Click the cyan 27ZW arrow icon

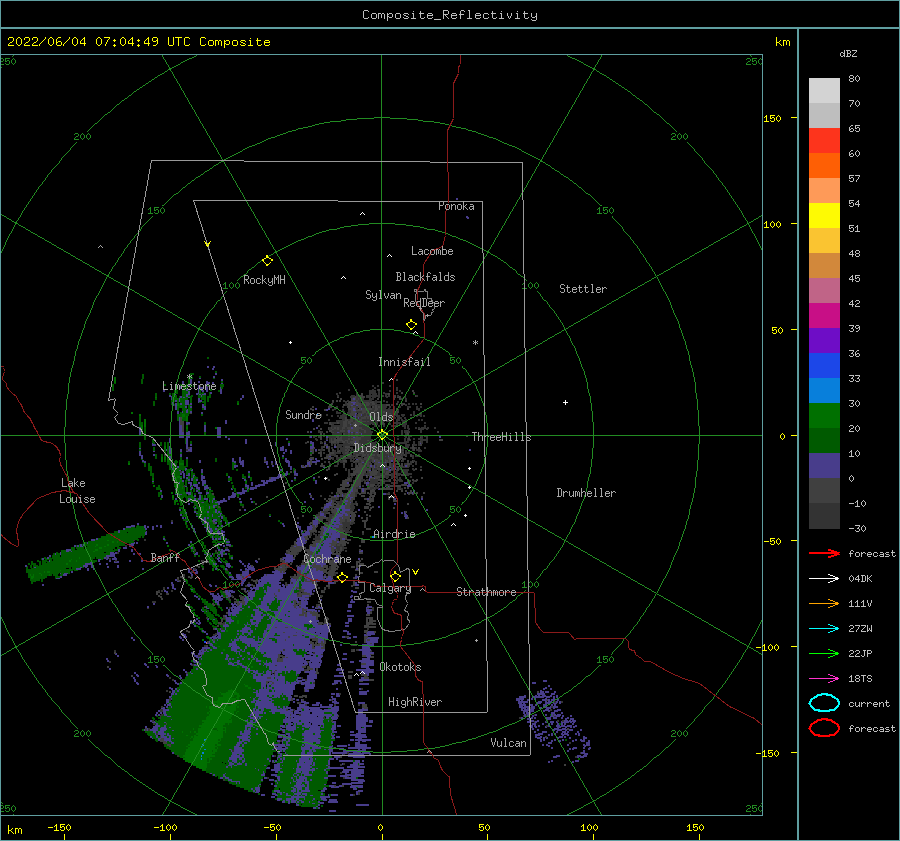(x=824, y=629)
